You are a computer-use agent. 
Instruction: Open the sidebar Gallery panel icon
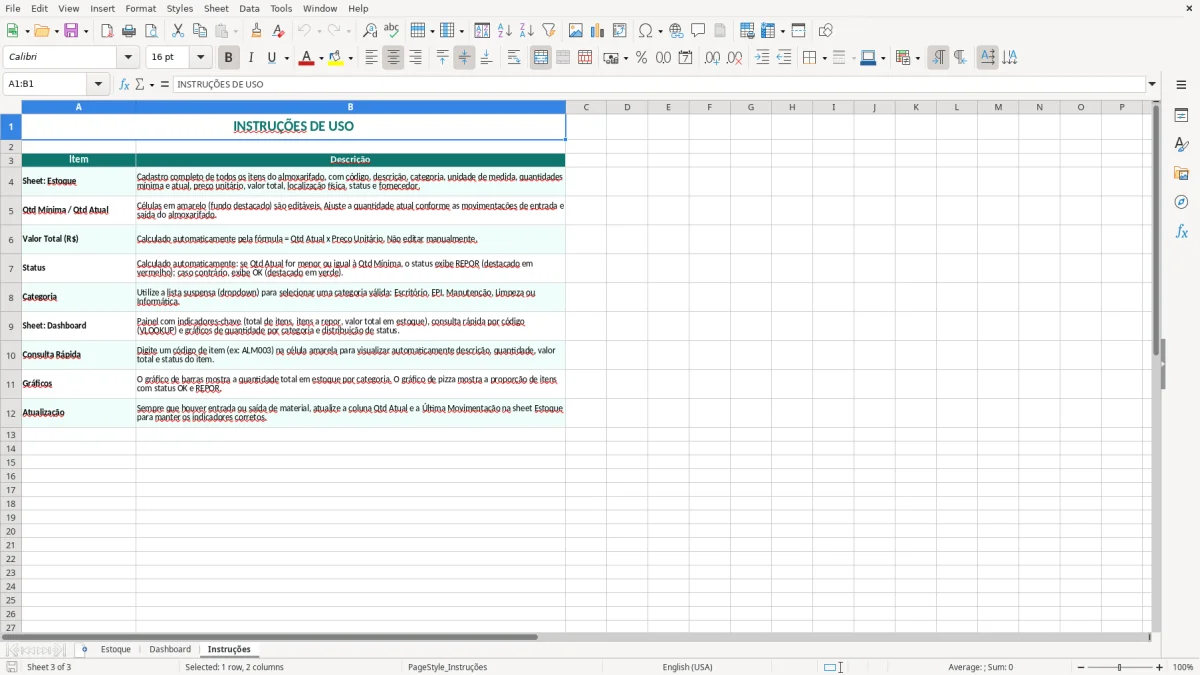[1181, 173]
